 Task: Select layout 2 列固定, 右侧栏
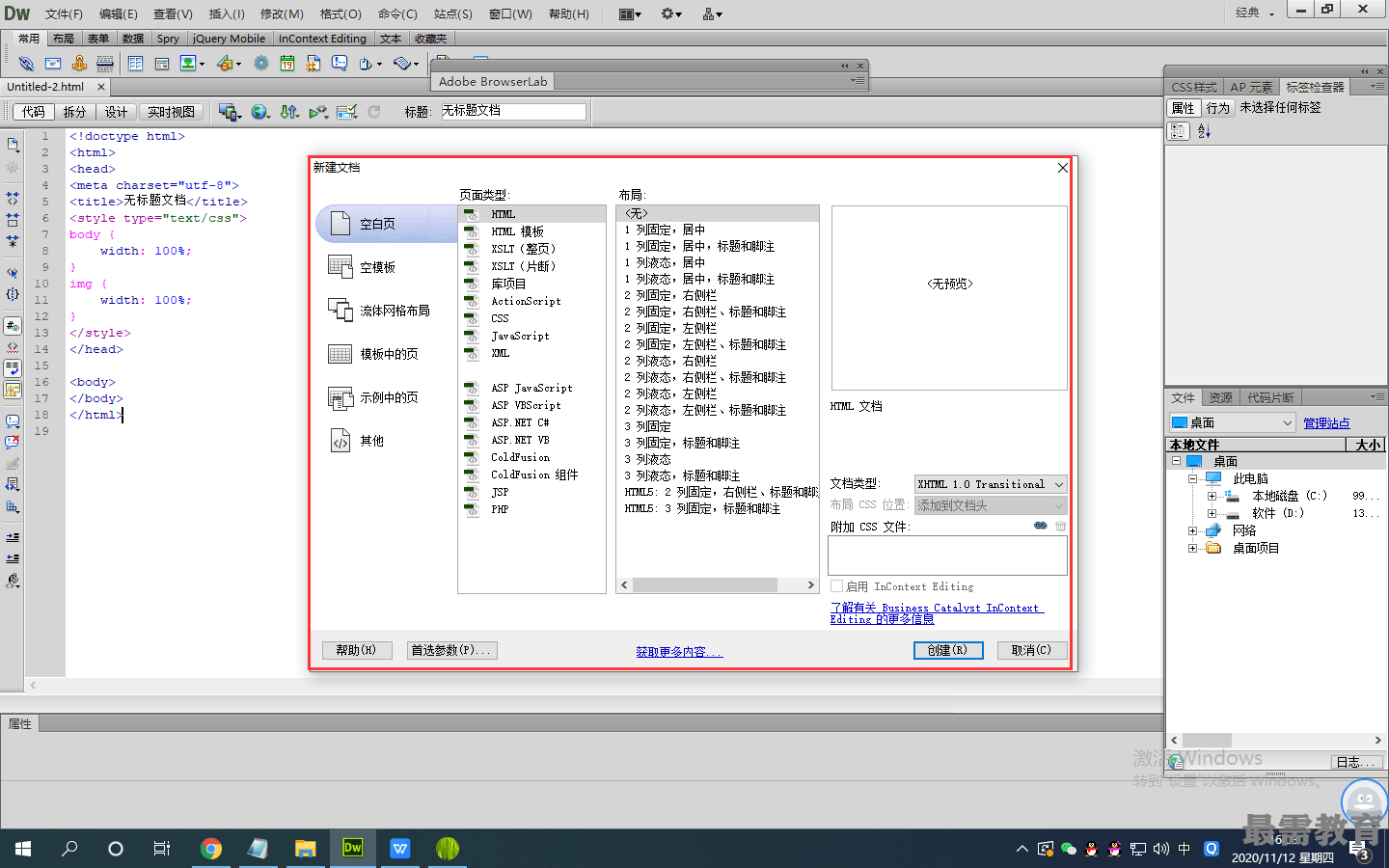coord(670,295)
